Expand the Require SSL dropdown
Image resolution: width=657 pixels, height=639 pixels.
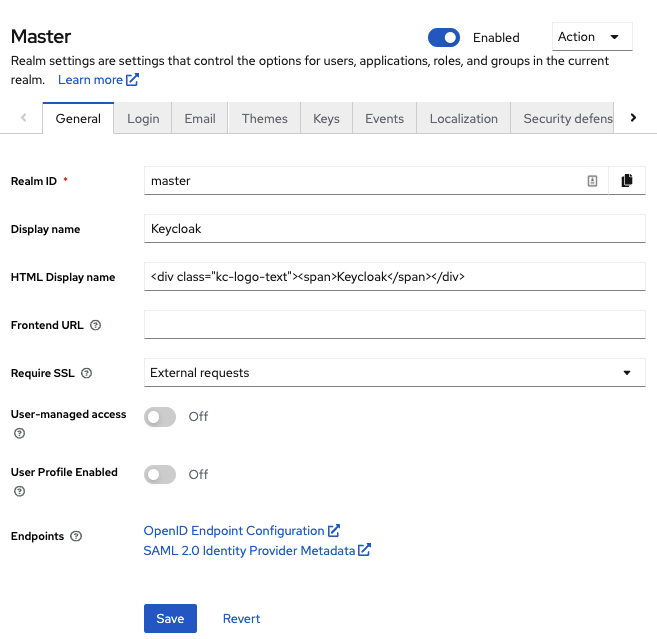395,373
